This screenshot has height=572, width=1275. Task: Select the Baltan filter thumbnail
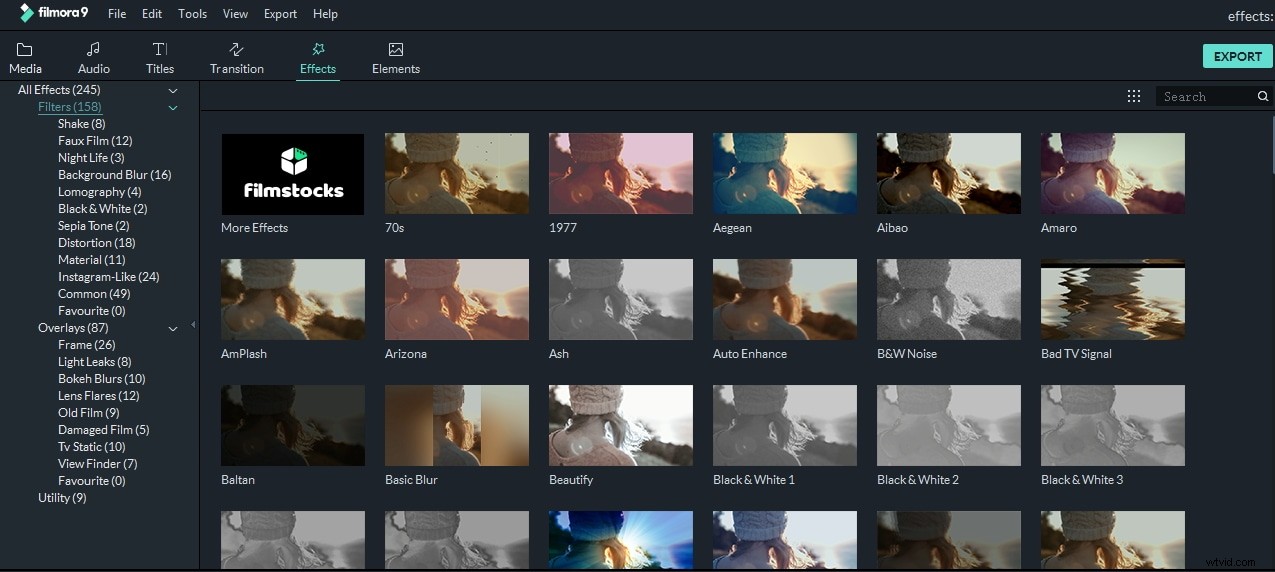pos(293,426)
